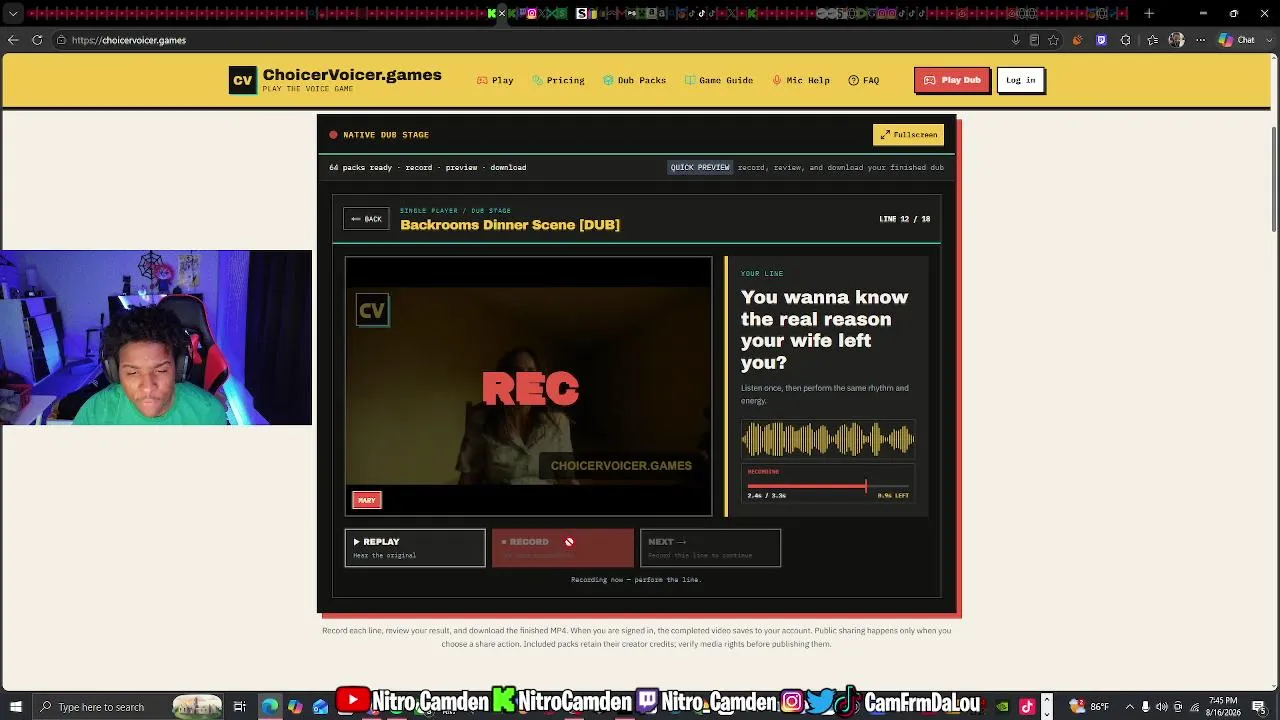Click the microphone icon in system tray
This screenshot has width=1280, height=720.
click(x=1146, y=707)
